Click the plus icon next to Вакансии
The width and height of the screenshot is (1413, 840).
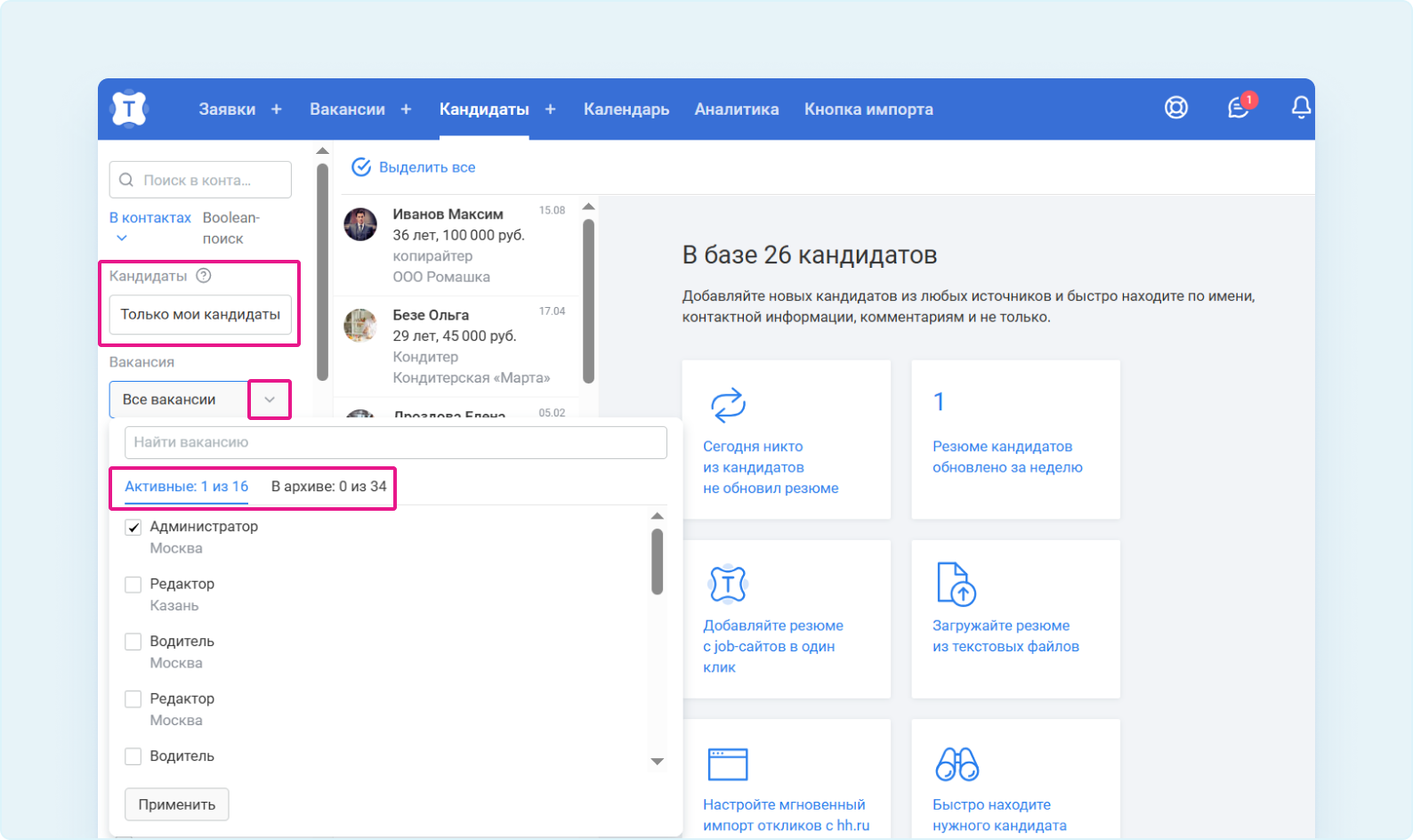tap(407, 109)
